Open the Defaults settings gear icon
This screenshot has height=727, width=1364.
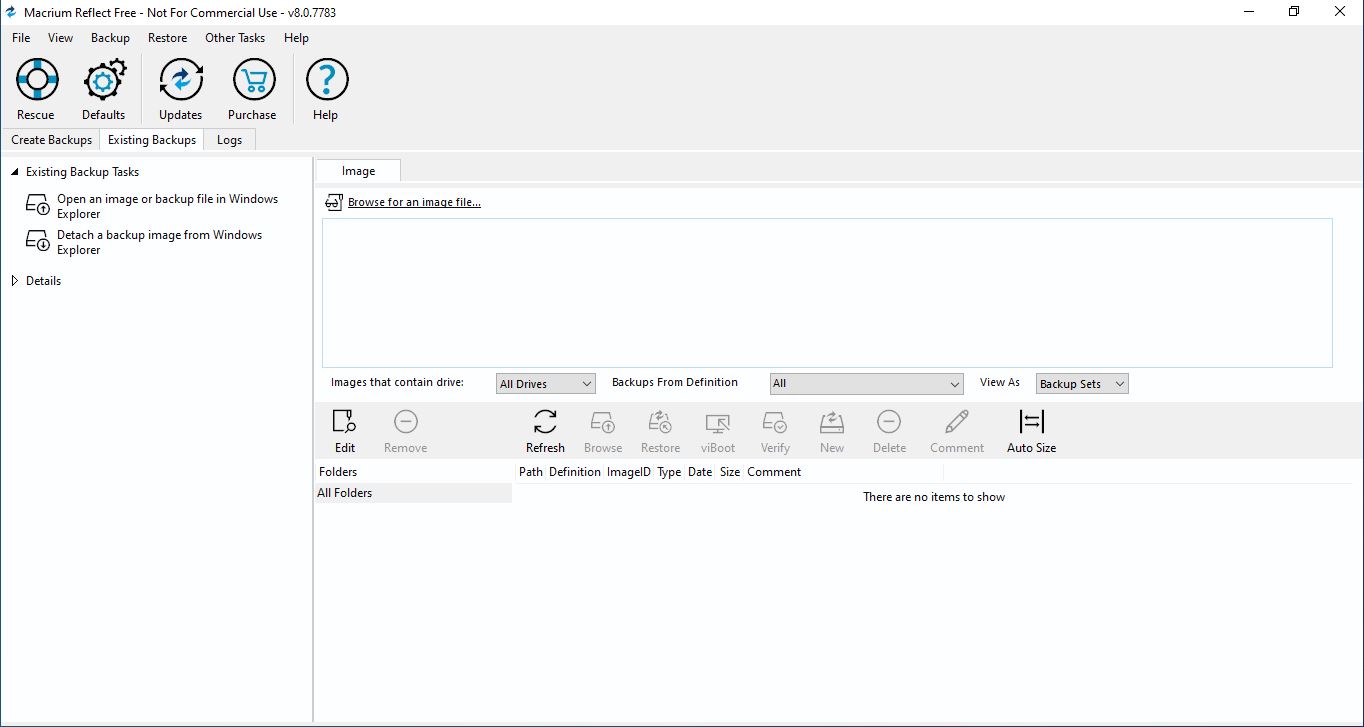[x=104, y=79]
